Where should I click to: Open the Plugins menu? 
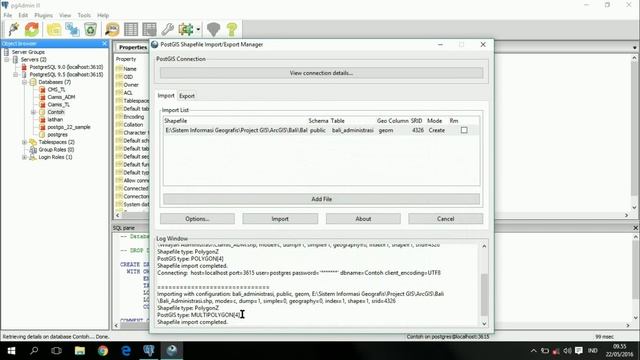[44, 15]
